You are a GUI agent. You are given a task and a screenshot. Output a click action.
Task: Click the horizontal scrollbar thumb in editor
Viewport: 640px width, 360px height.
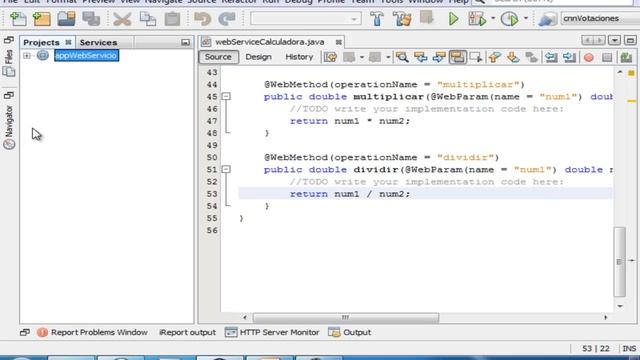tap(346, 318)
